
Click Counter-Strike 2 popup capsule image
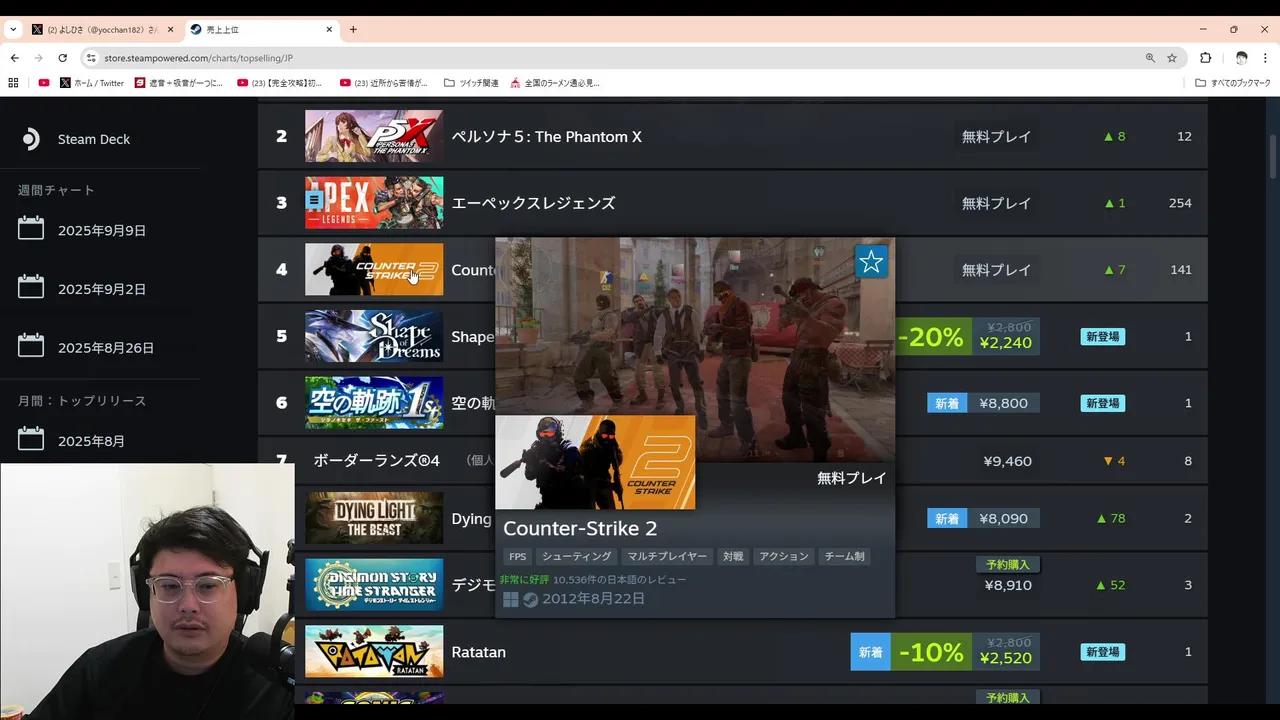(595, 462)
